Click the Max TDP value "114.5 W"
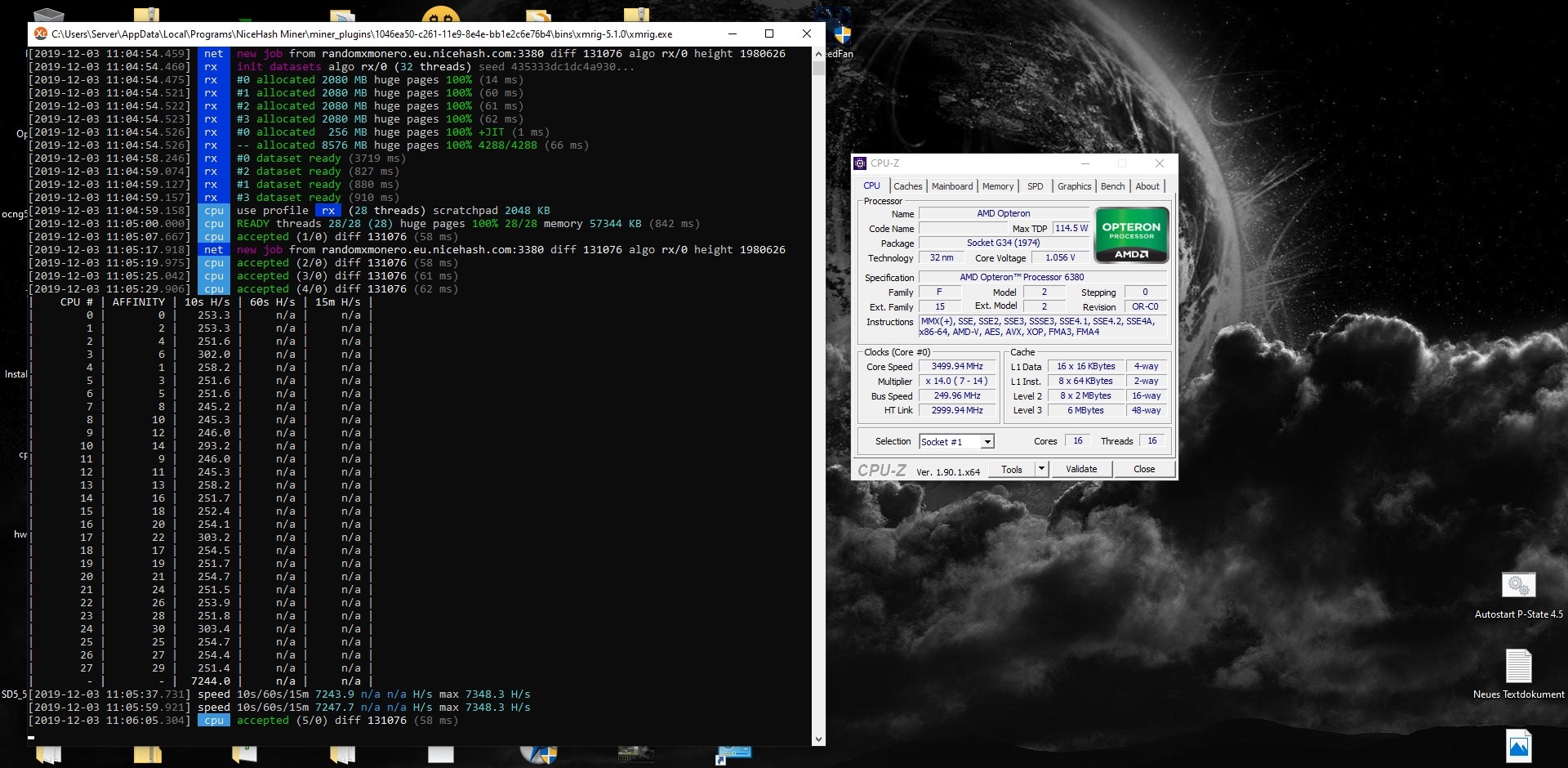This screenshot has height=768, width=1568. [1071, 228]
